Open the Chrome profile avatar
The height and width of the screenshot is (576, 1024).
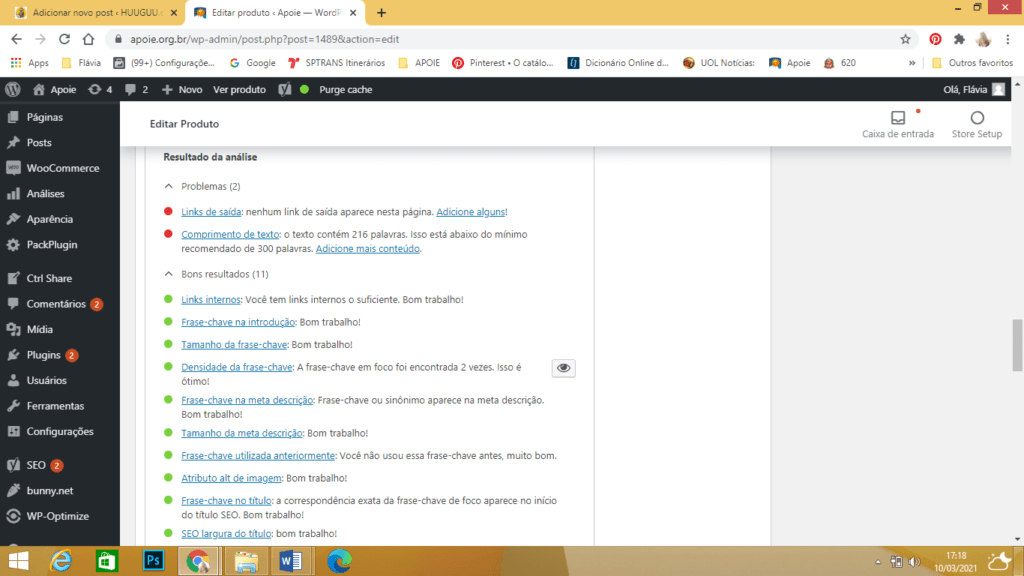tap(984, 39)
